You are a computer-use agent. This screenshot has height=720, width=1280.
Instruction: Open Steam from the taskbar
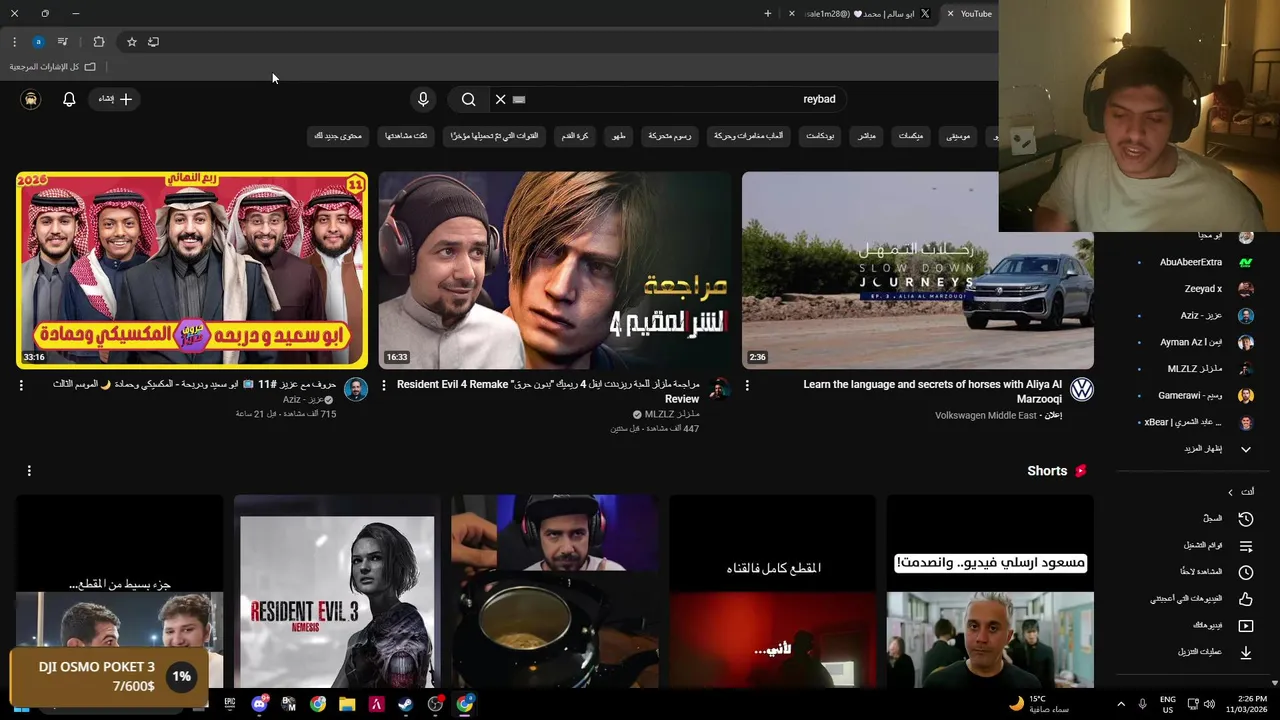[x=405, y=704]
